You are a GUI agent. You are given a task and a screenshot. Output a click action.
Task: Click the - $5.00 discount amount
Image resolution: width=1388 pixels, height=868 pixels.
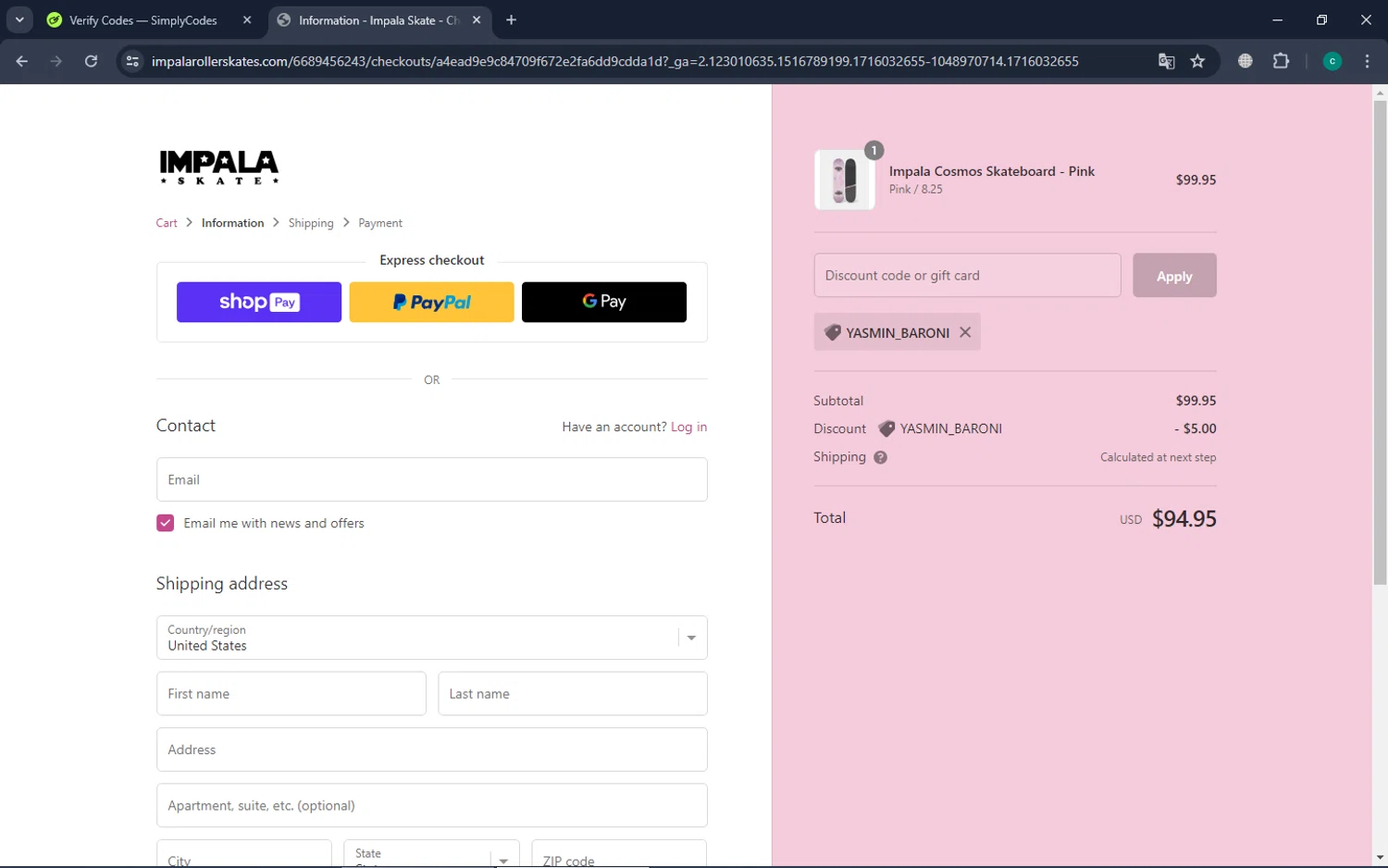tap(1196, 428)
